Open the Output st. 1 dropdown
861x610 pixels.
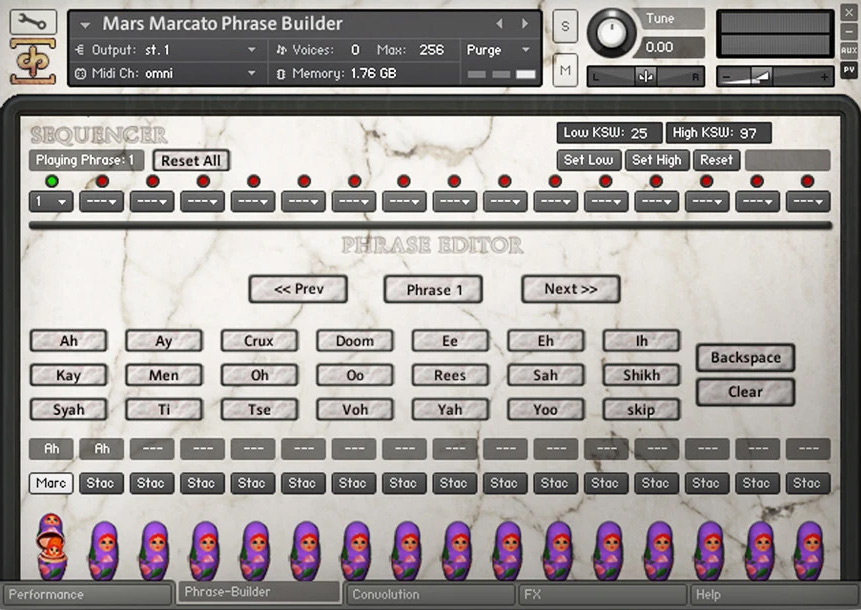coord(167,50)
